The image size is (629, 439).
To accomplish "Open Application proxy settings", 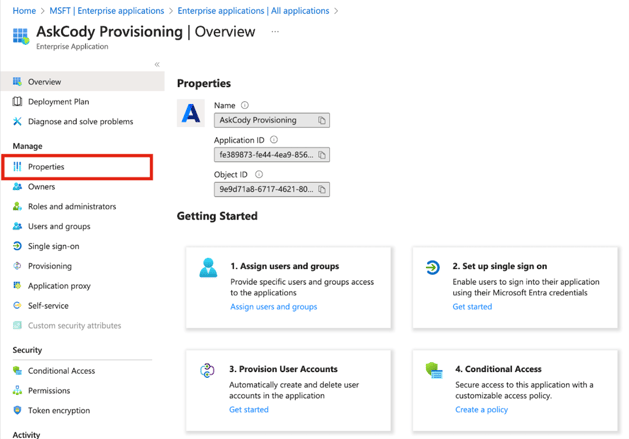I will coord(59,286).
